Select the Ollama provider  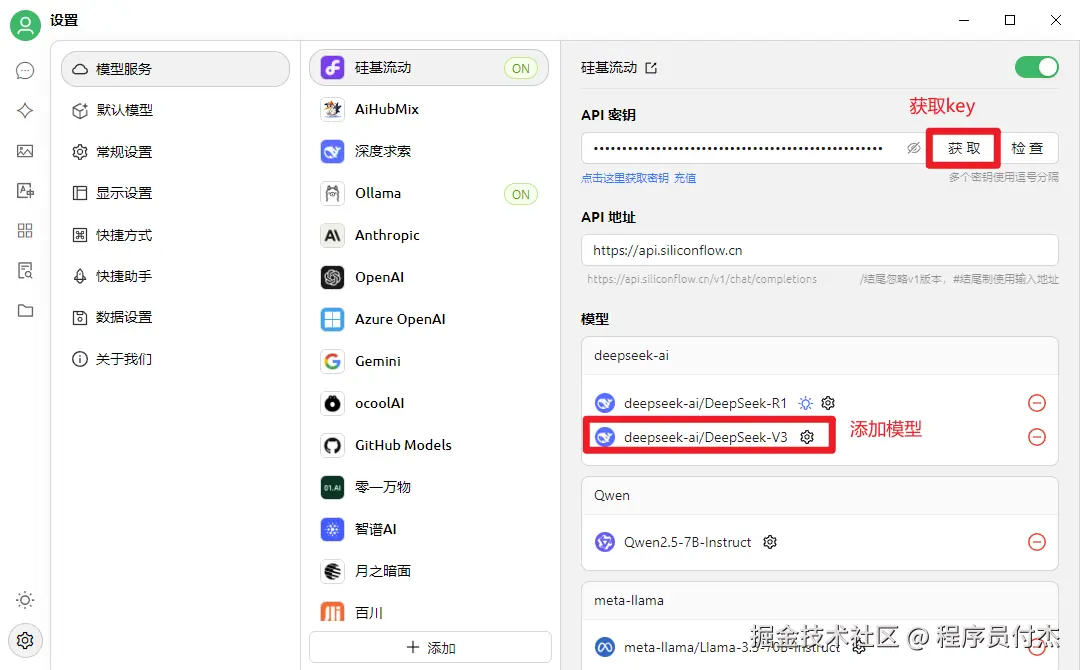point(429,193)
